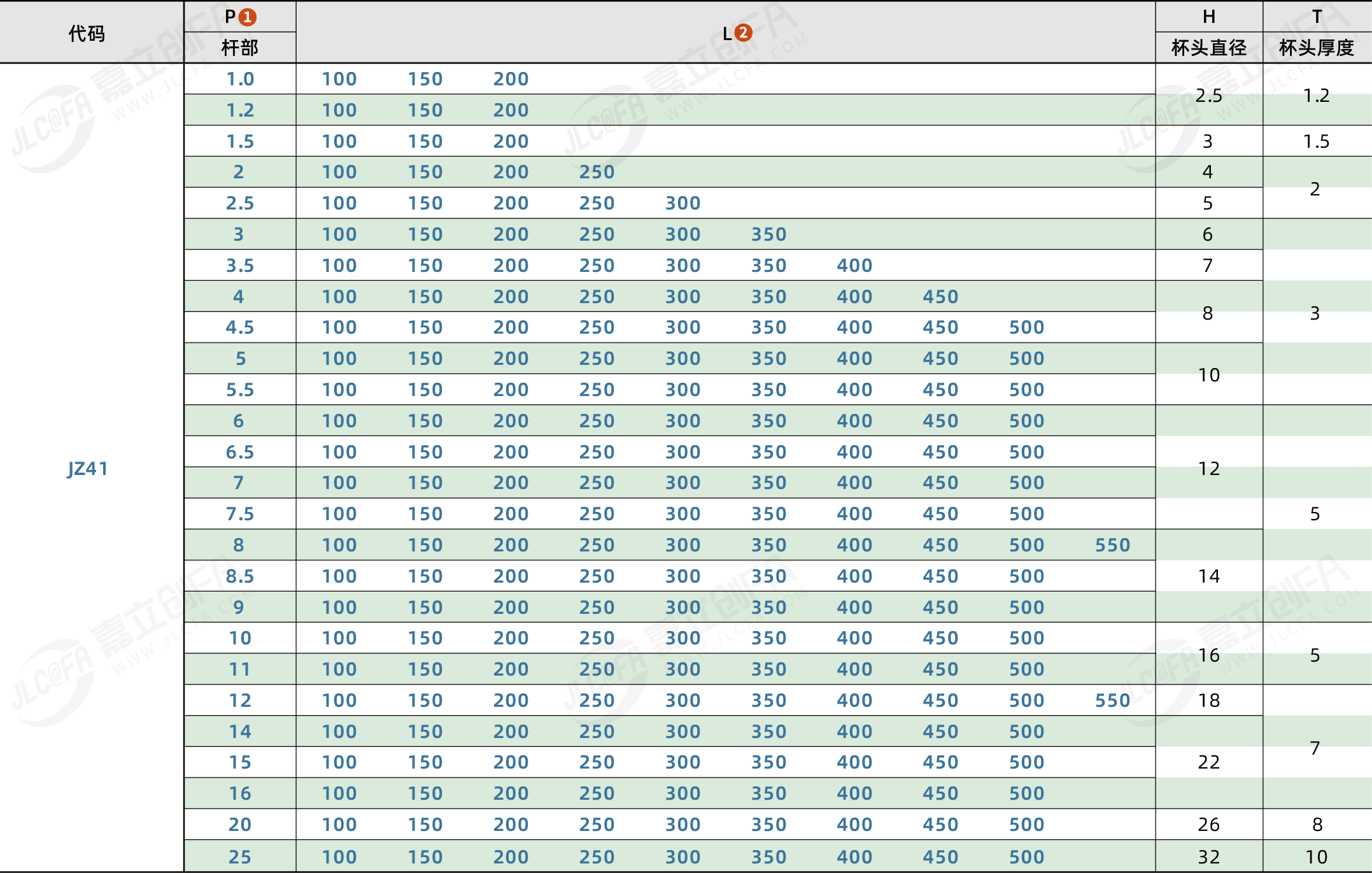Image resolution: width=1372 pixels, height=873 pixels.
Task: Click the 杆部 sub-header label
Action: (240, 48)
